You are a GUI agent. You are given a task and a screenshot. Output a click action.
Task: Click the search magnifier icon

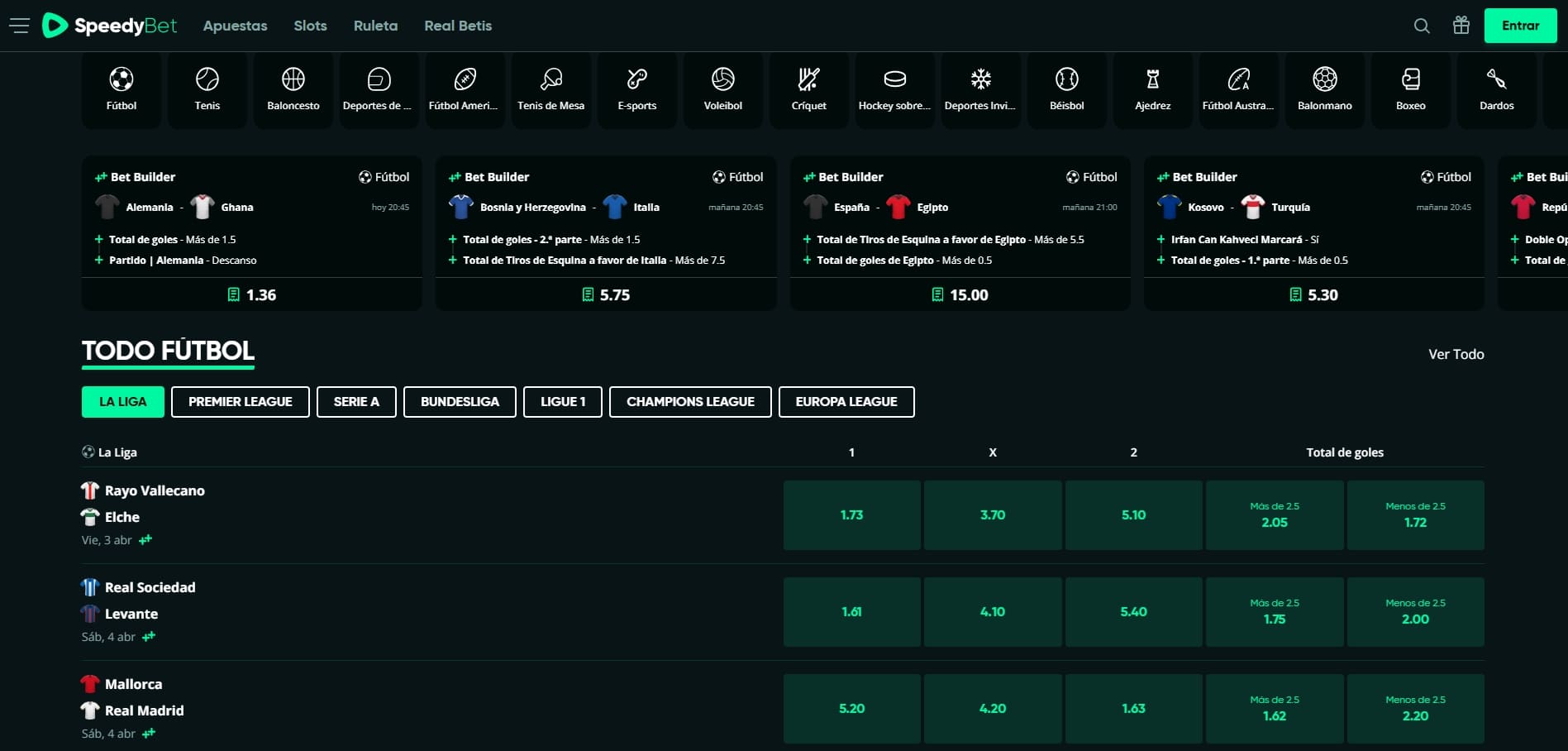coord(1422,26)
